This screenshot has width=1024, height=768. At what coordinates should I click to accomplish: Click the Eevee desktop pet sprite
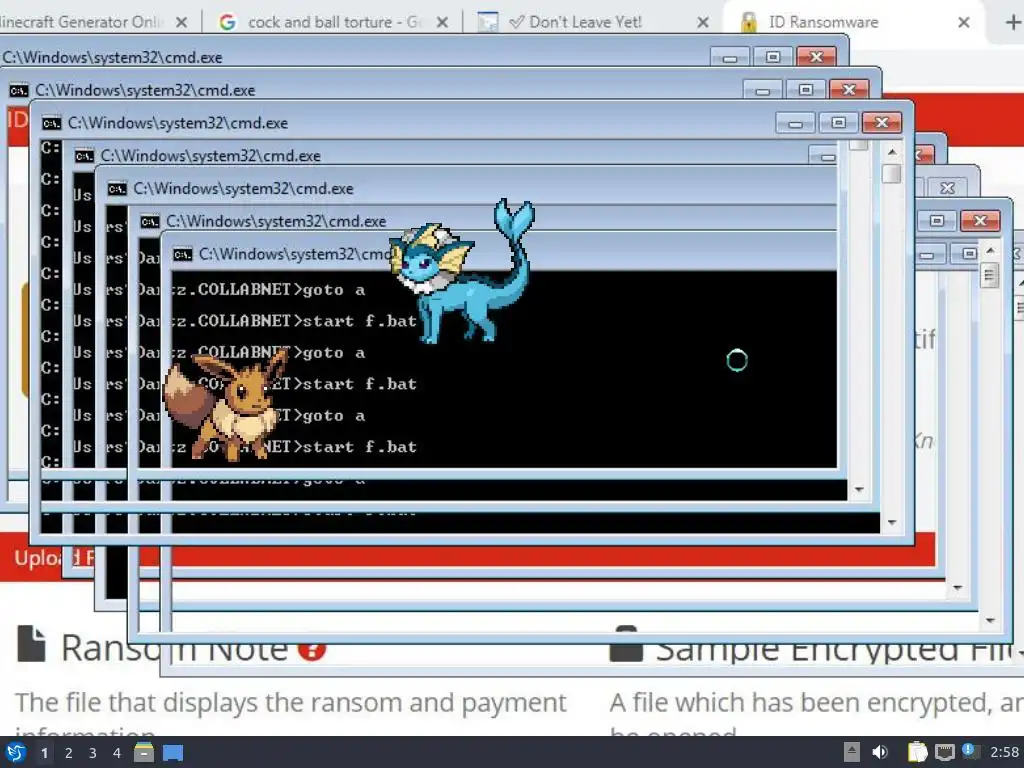click(x=225, y=405)
